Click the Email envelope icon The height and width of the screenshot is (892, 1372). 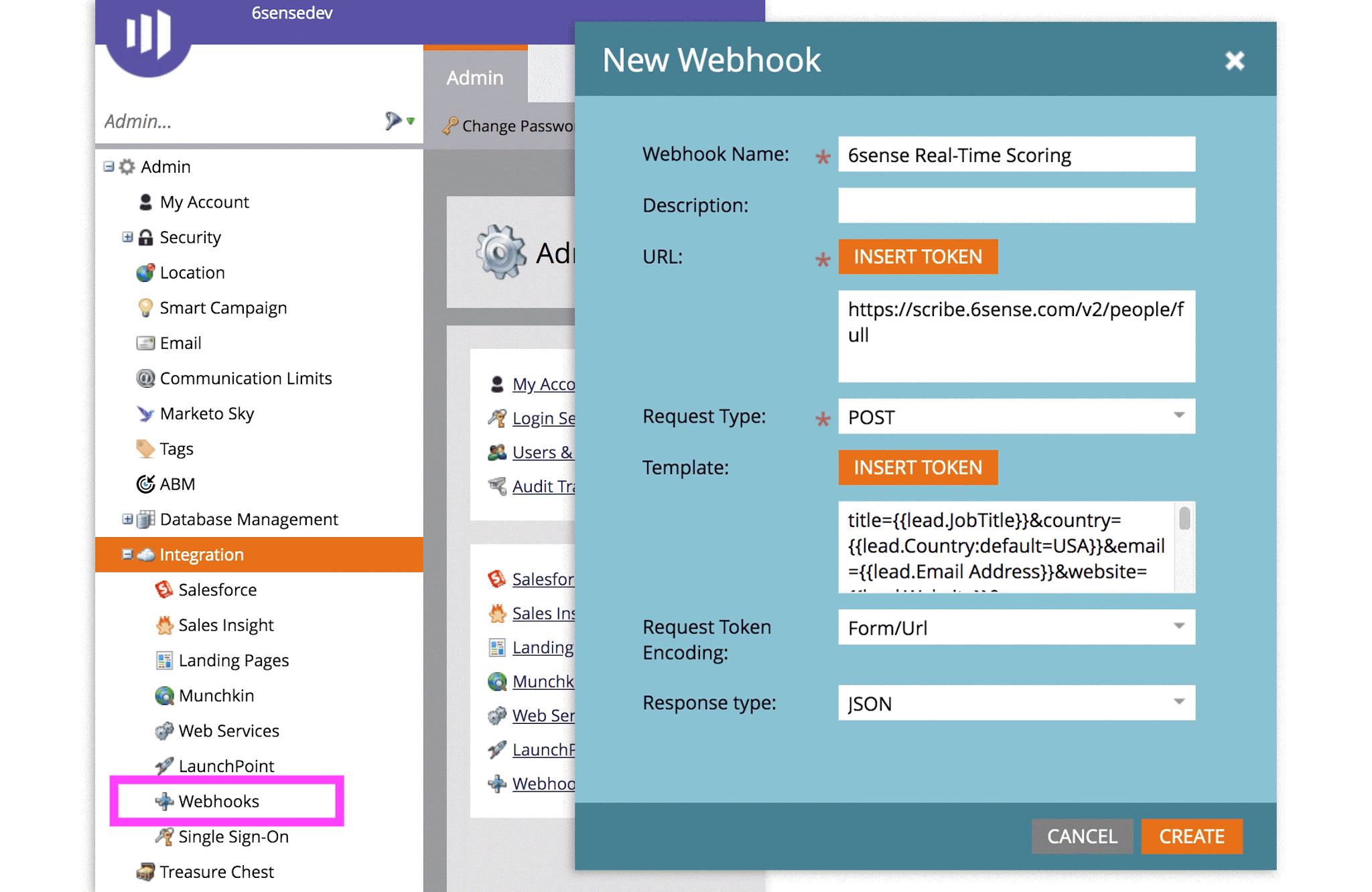(145, 343)
